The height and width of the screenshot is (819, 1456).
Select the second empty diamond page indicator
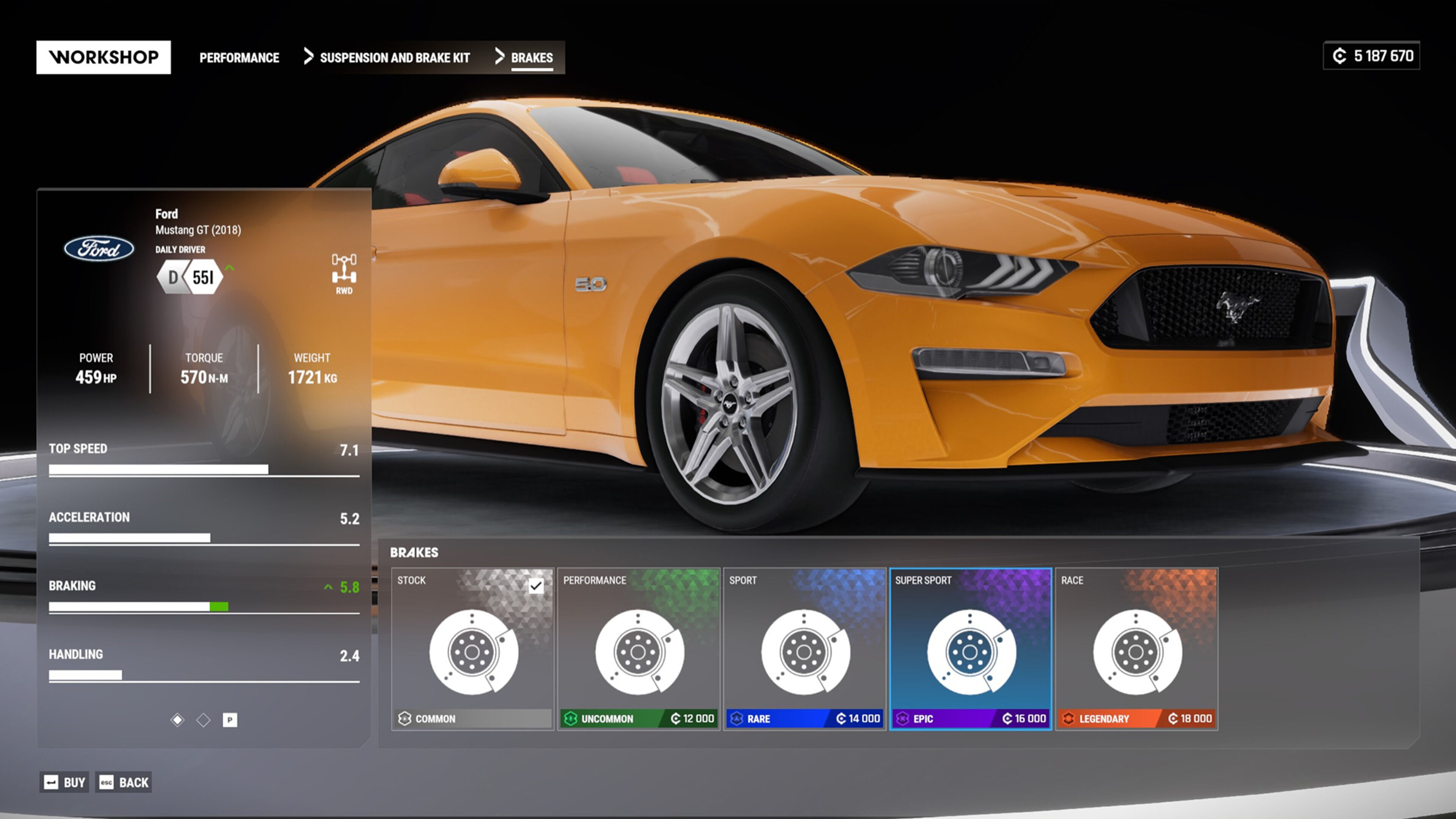point(204,720)
